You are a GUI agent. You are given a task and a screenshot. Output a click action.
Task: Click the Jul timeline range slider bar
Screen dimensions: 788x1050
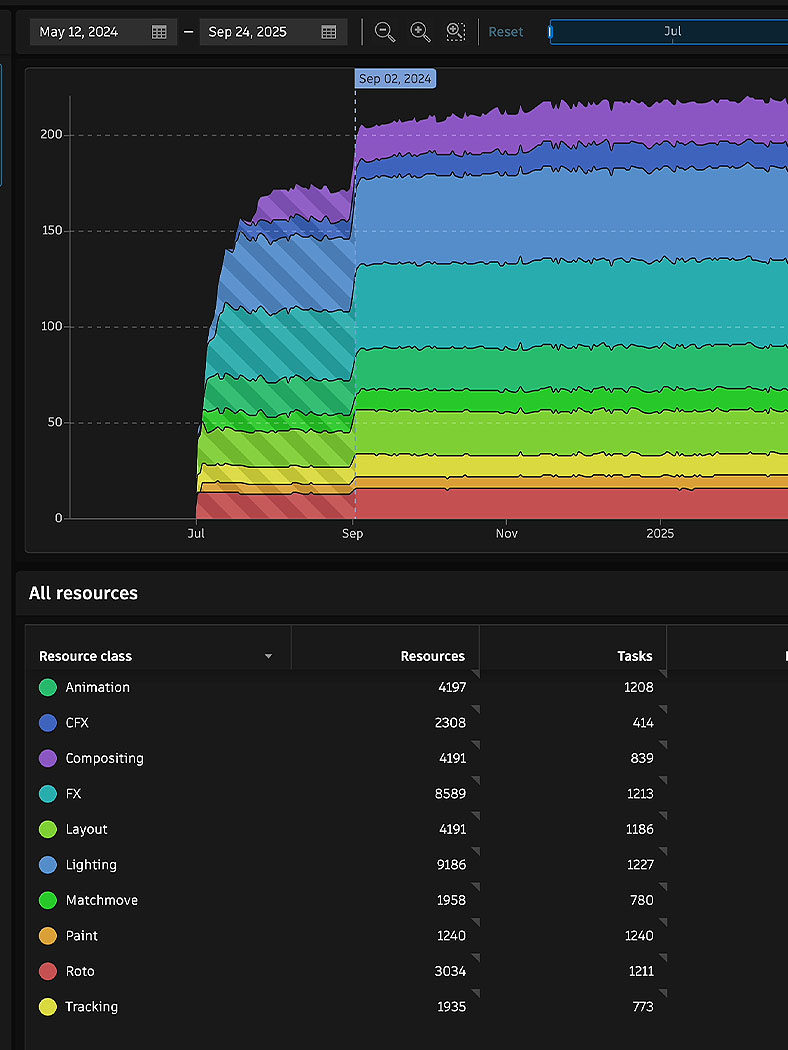pyautogui.click(x=669, y=31)
